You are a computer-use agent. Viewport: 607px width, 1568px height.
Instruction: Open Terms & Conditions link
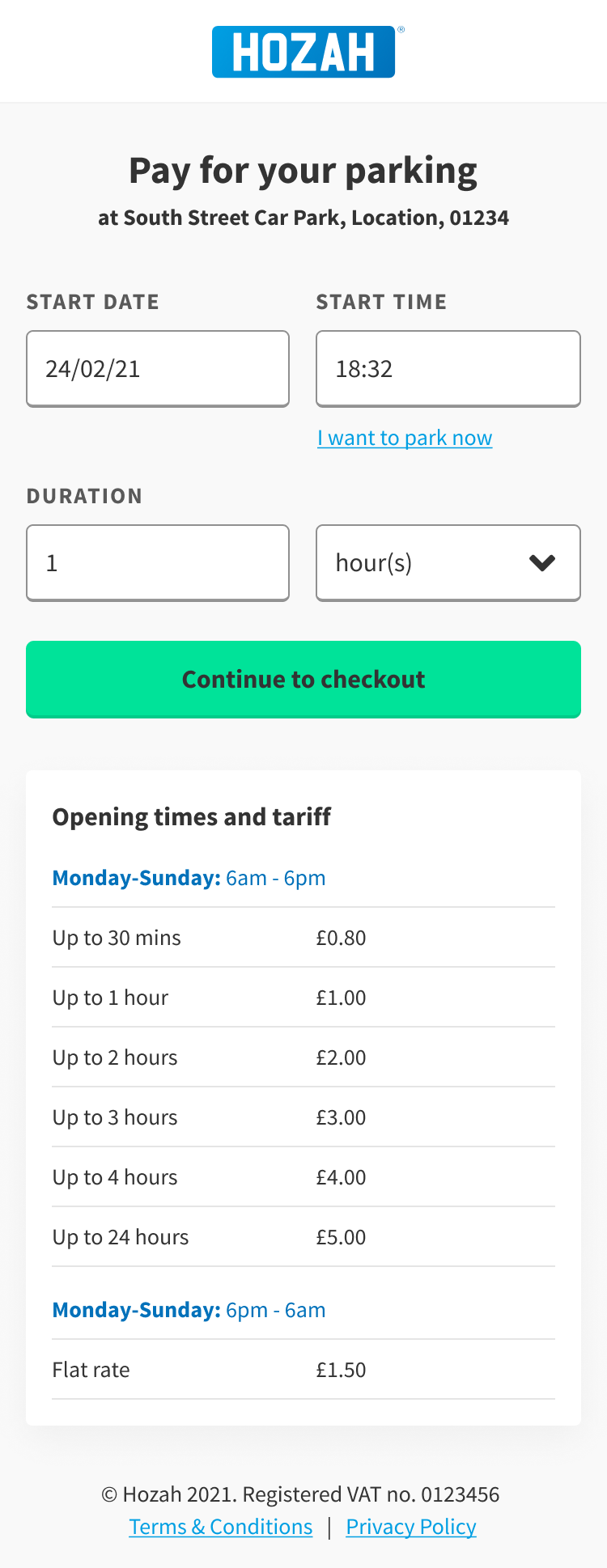(221, 1527)
